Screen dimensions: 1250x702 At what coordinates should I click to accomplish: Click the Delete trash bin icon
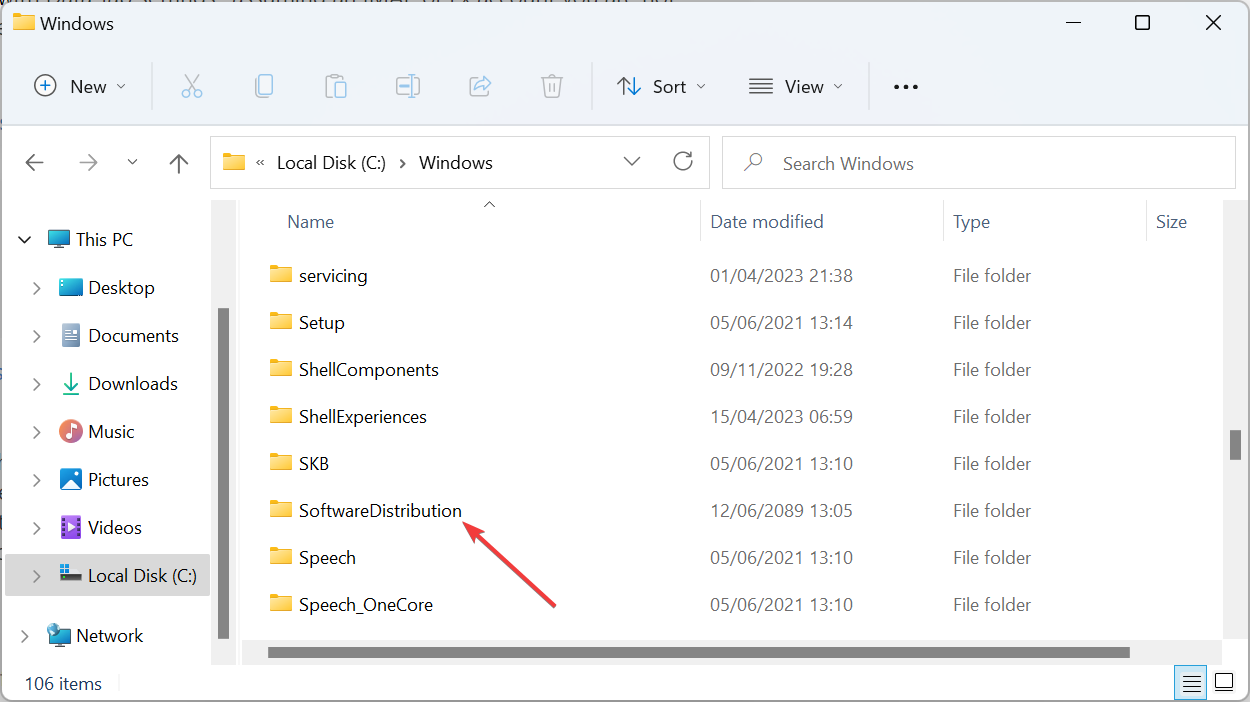(x=552, y=87)
